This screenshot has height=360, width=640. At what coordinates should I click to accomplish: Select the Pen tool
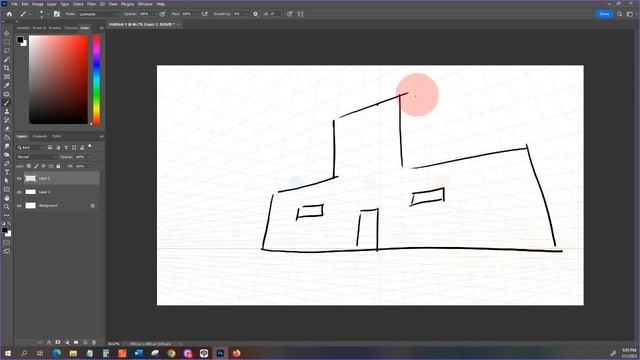(x=7, y=164)
